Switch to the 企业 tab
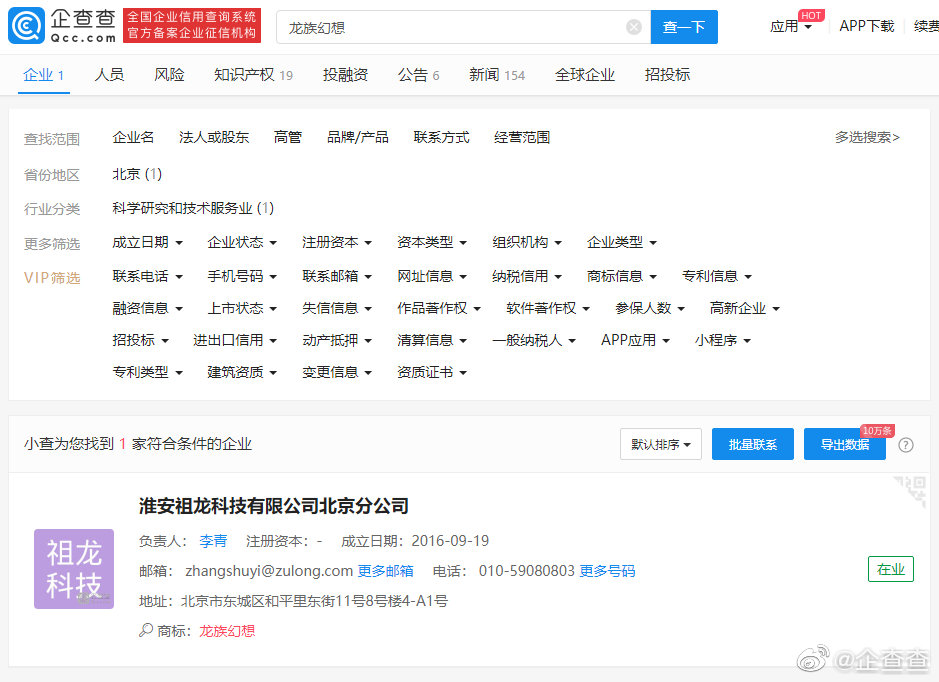 pos(44,75)
